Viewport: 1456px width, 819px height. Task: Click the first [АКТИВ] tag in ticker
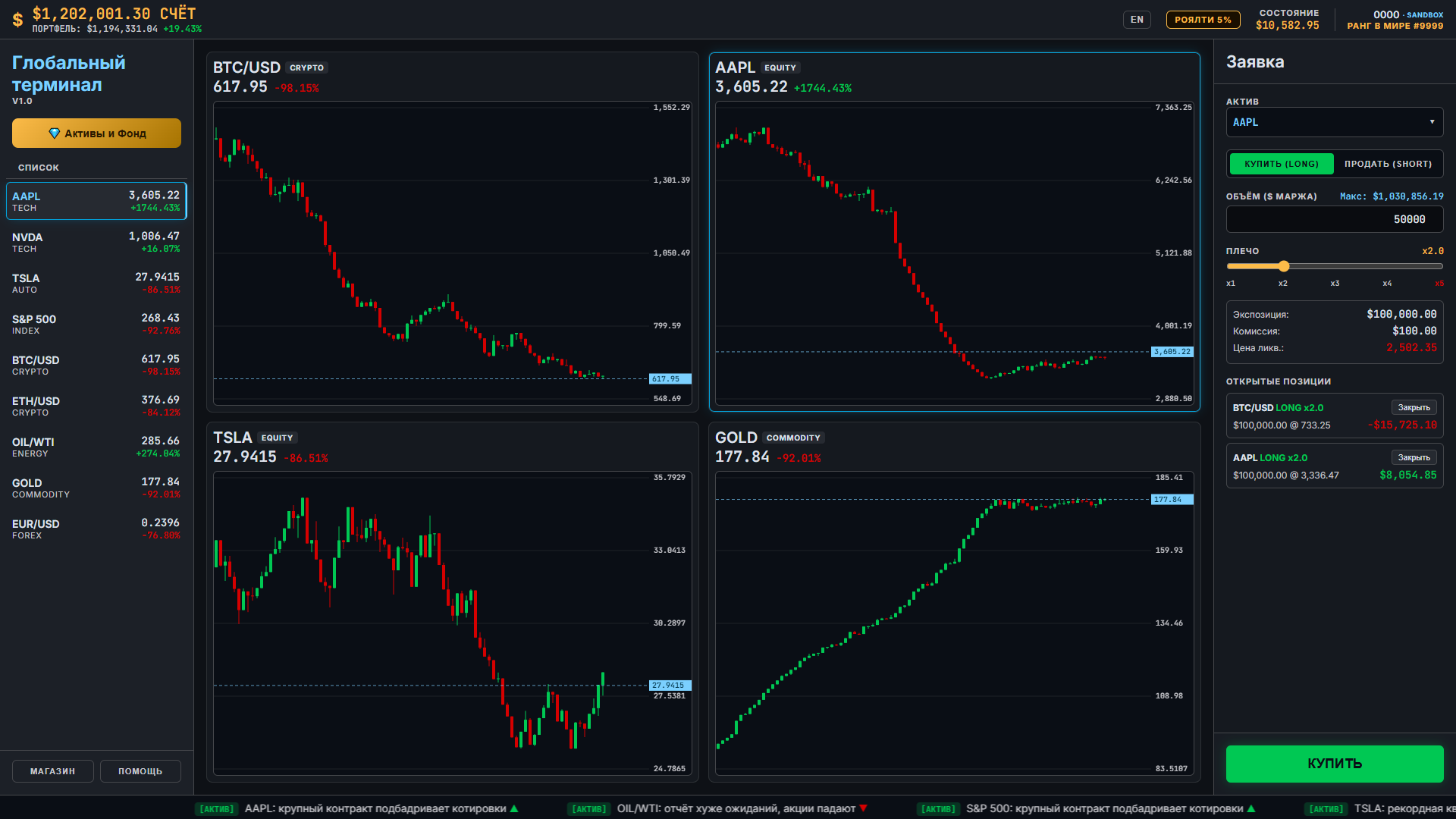[217, 809]
